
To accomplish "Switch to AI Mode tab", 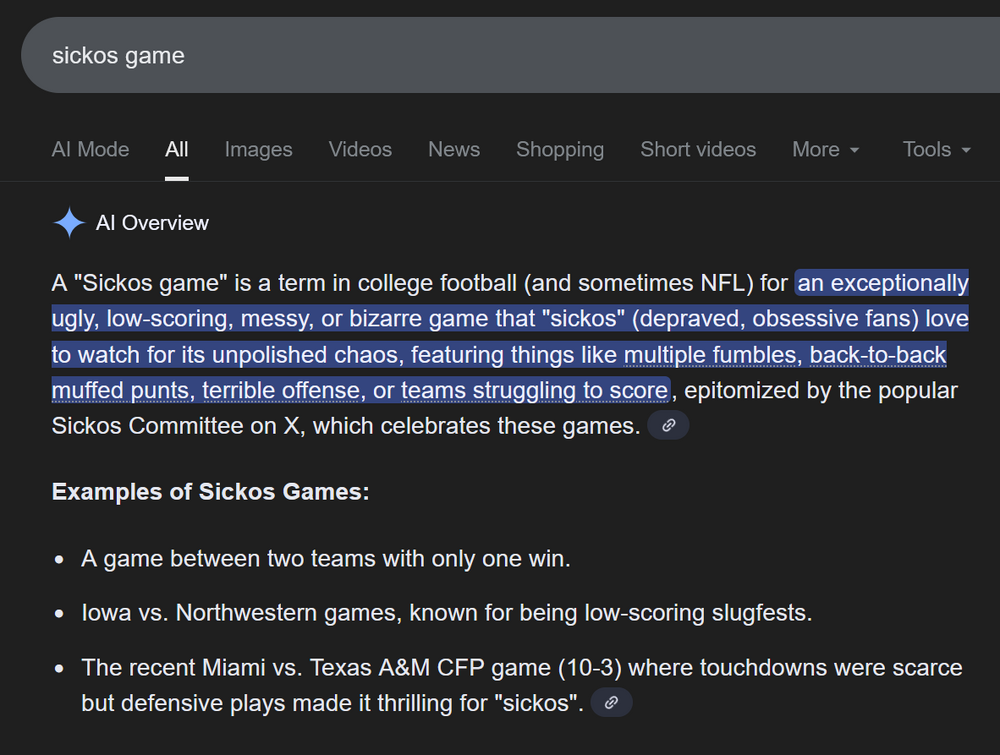I will pos(90,150).
